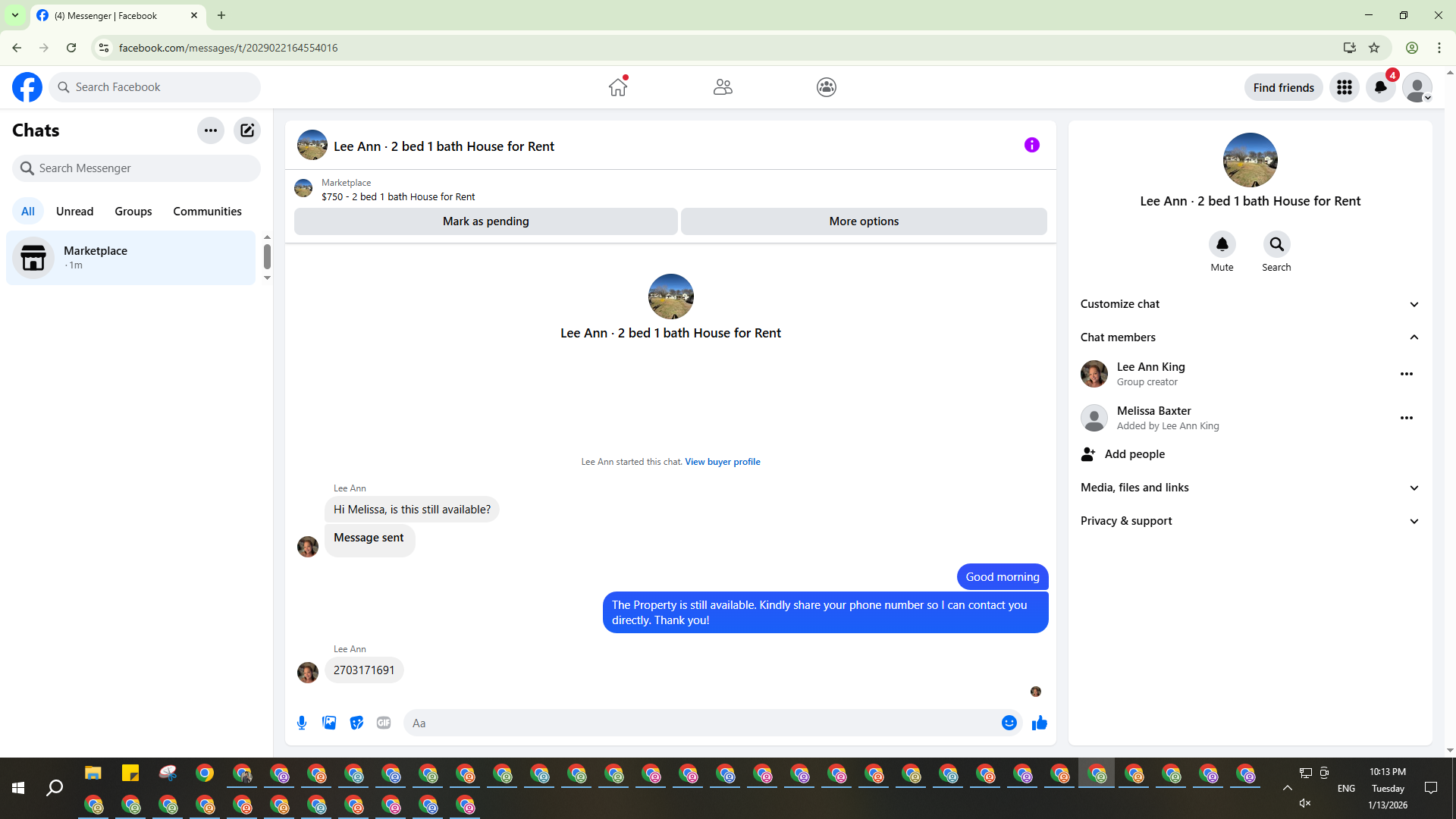Open the emoji picker in message box
1456x819 pixels.
click(x=1009, y=723)
